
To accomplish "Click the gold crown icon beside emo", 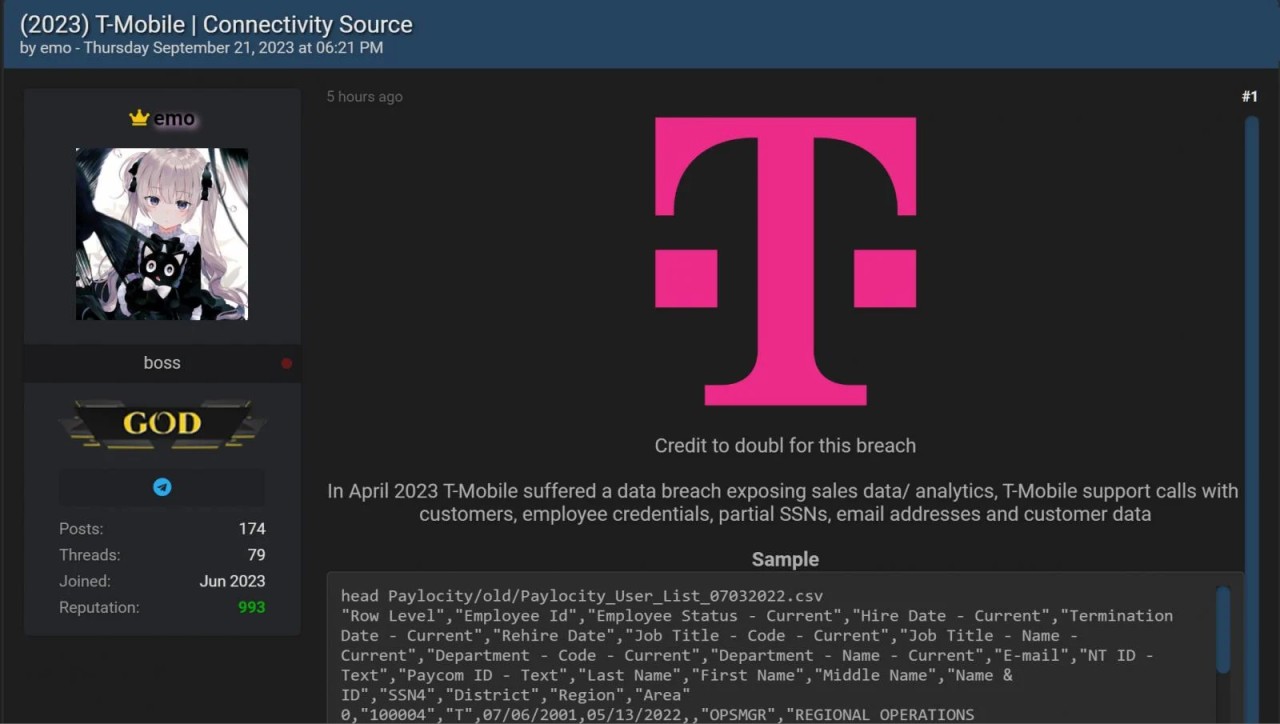I will (x=139, y=118).
